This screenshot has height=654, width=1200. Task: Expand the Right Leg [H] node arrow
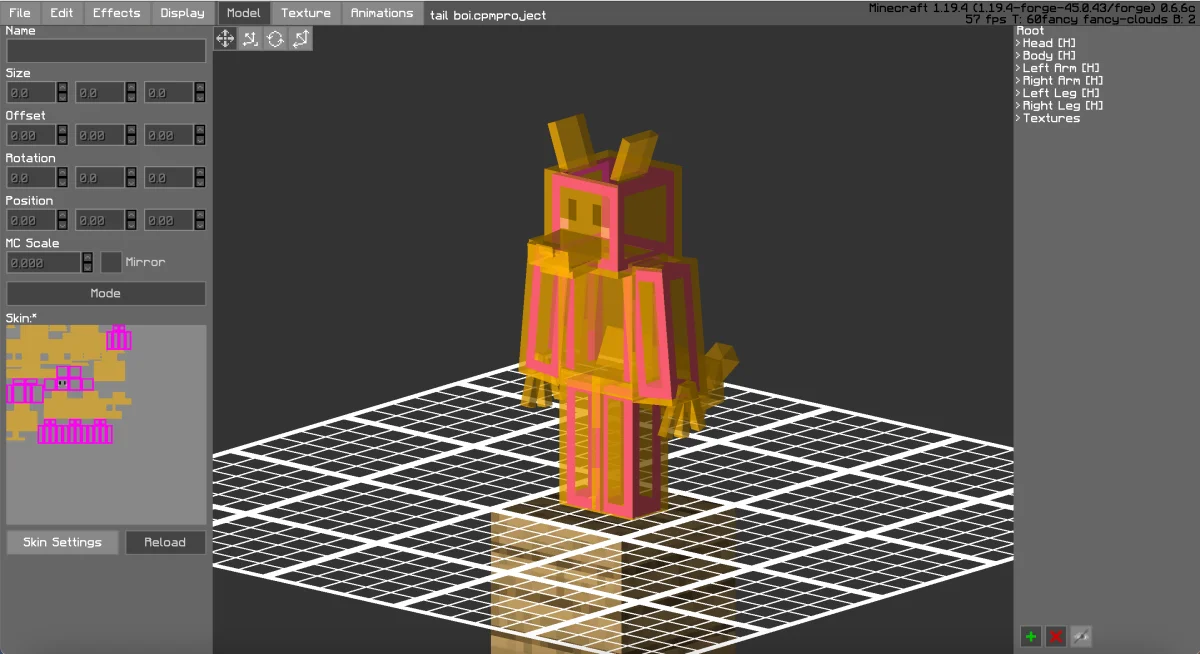[x=1018, y=105]
